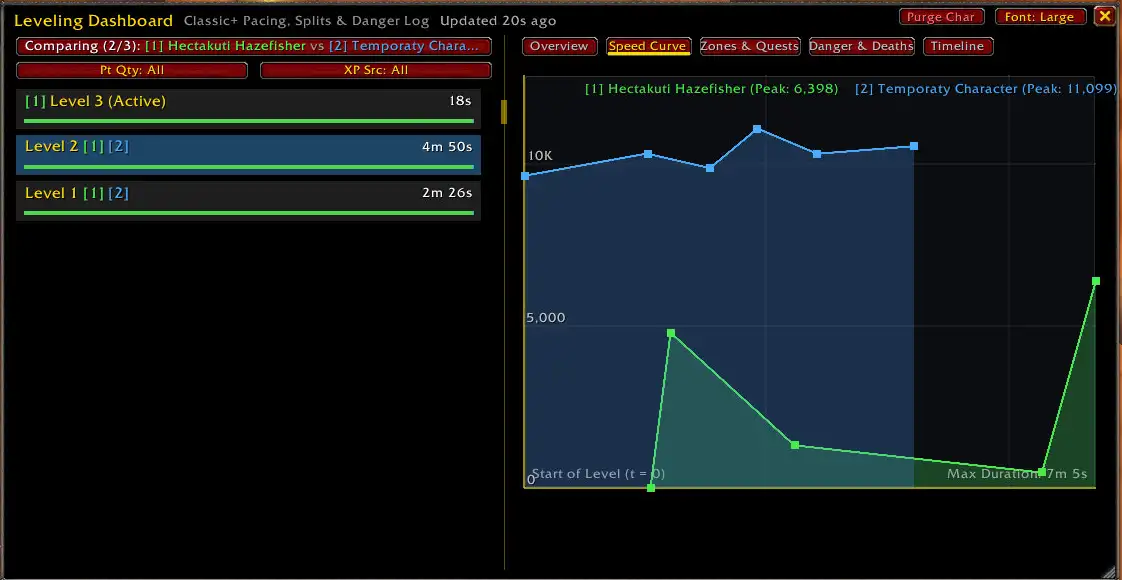This screenshot has height=580, width=1122.
Task: Click the Level 2 duration 4m 50s
Action: (447, 147)
